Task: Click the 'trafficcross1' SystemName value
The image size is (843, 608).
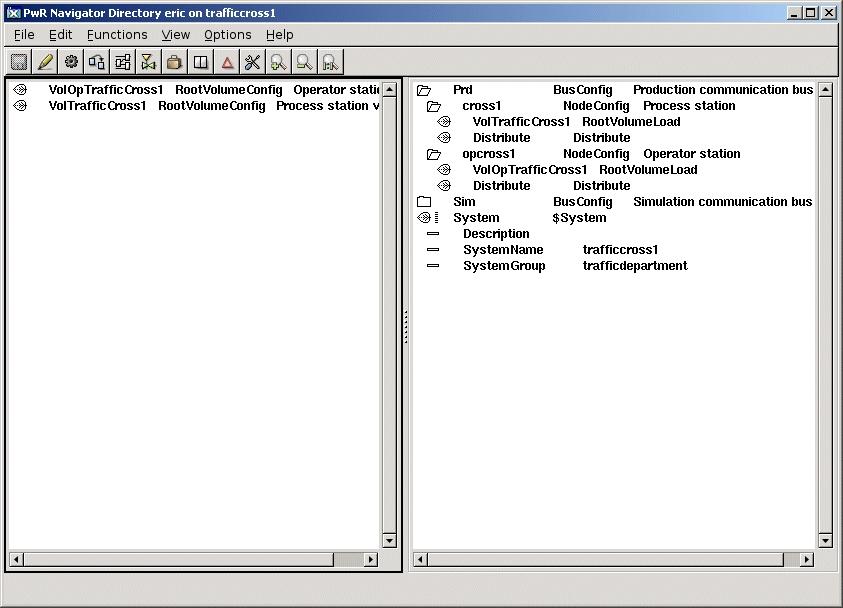Action: tap(620, 249)
